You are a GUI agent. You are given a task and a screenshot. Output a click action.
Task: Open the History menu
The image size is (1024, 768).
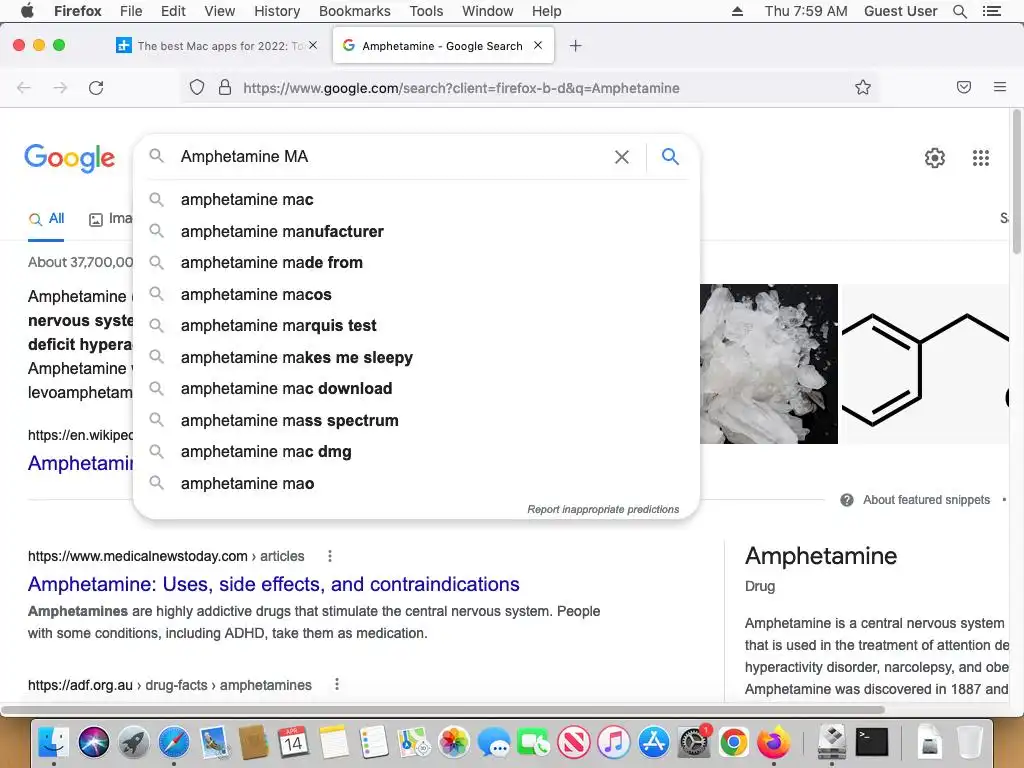pos(277,11)
